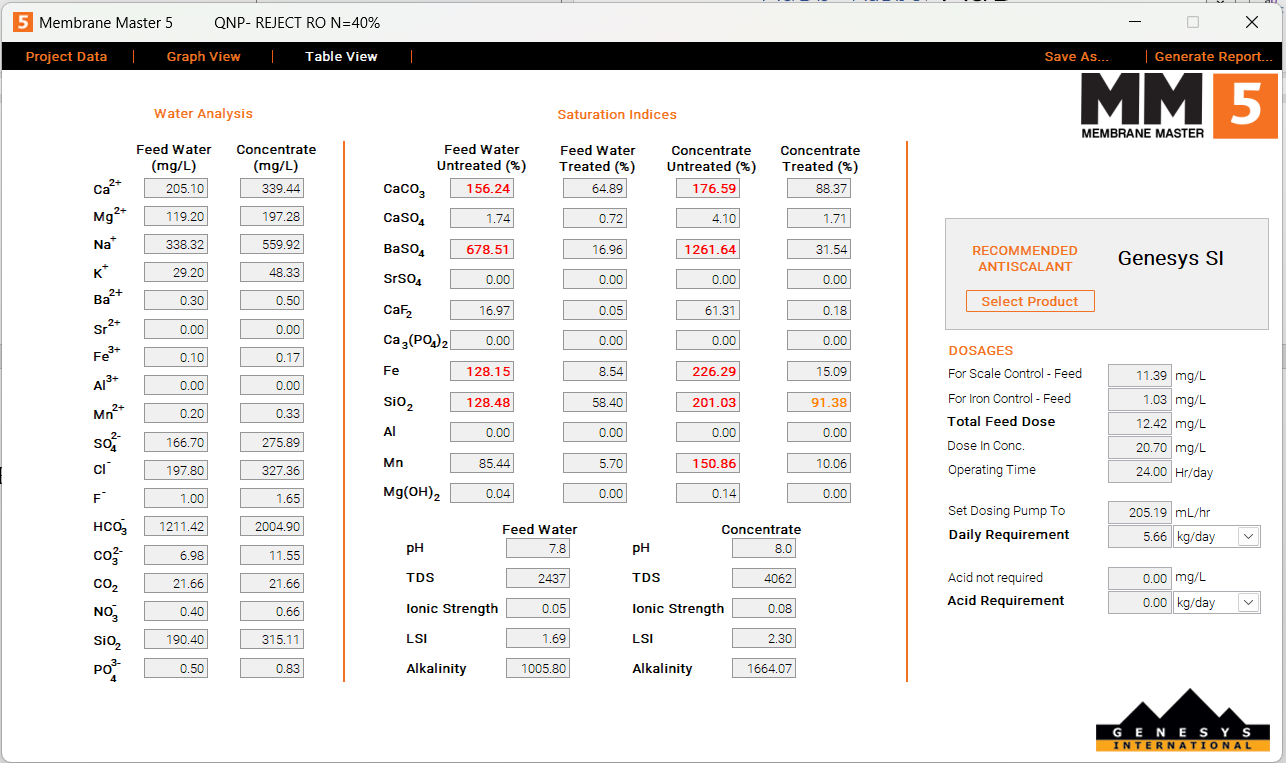Click the Total Feed Dose value 12.42
This screenshot has width=1286, height=763.
1140,423
